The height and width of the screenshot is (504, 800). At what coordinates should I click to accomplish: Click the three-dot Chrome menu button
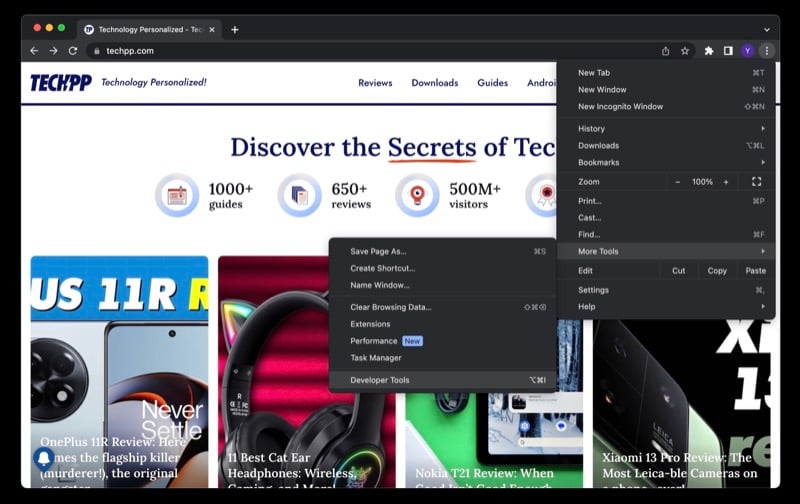767,51
